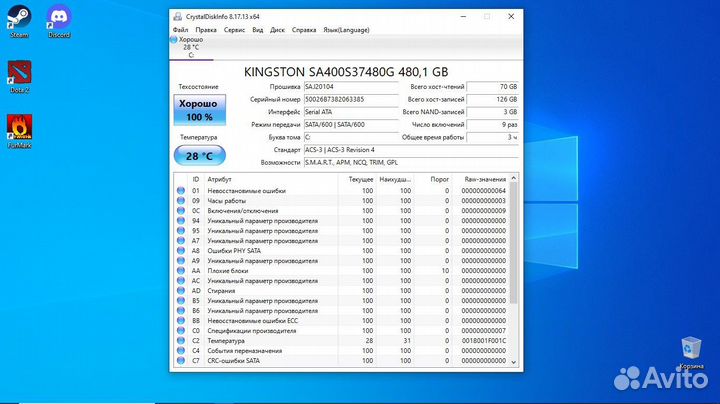Click the attribute list scrollbar down arrow

pos(514,362)
